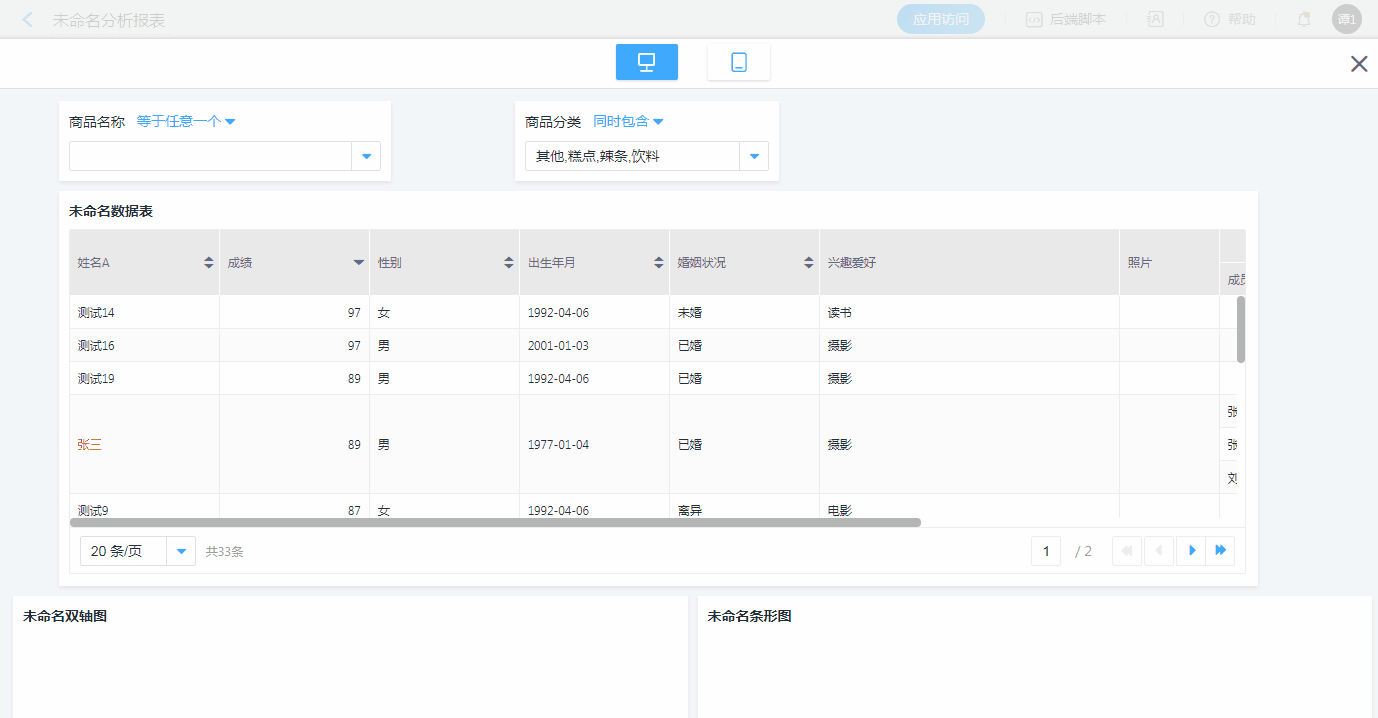Open the 帮助 help link

1230,19
